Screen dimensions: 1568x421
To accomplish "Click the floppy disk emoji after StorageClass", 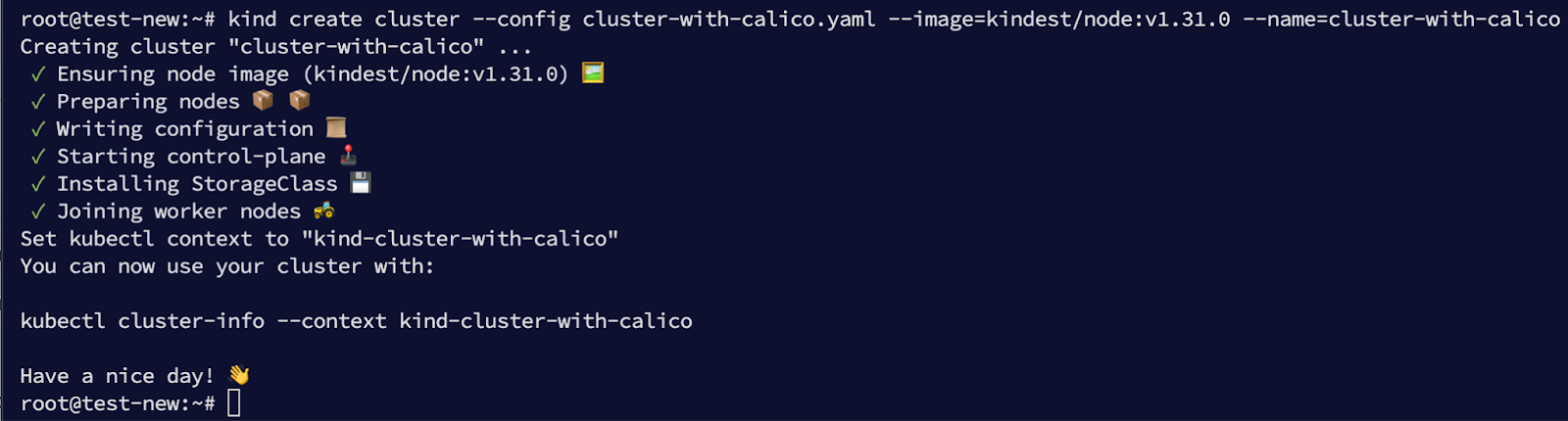I will [361, 182].
